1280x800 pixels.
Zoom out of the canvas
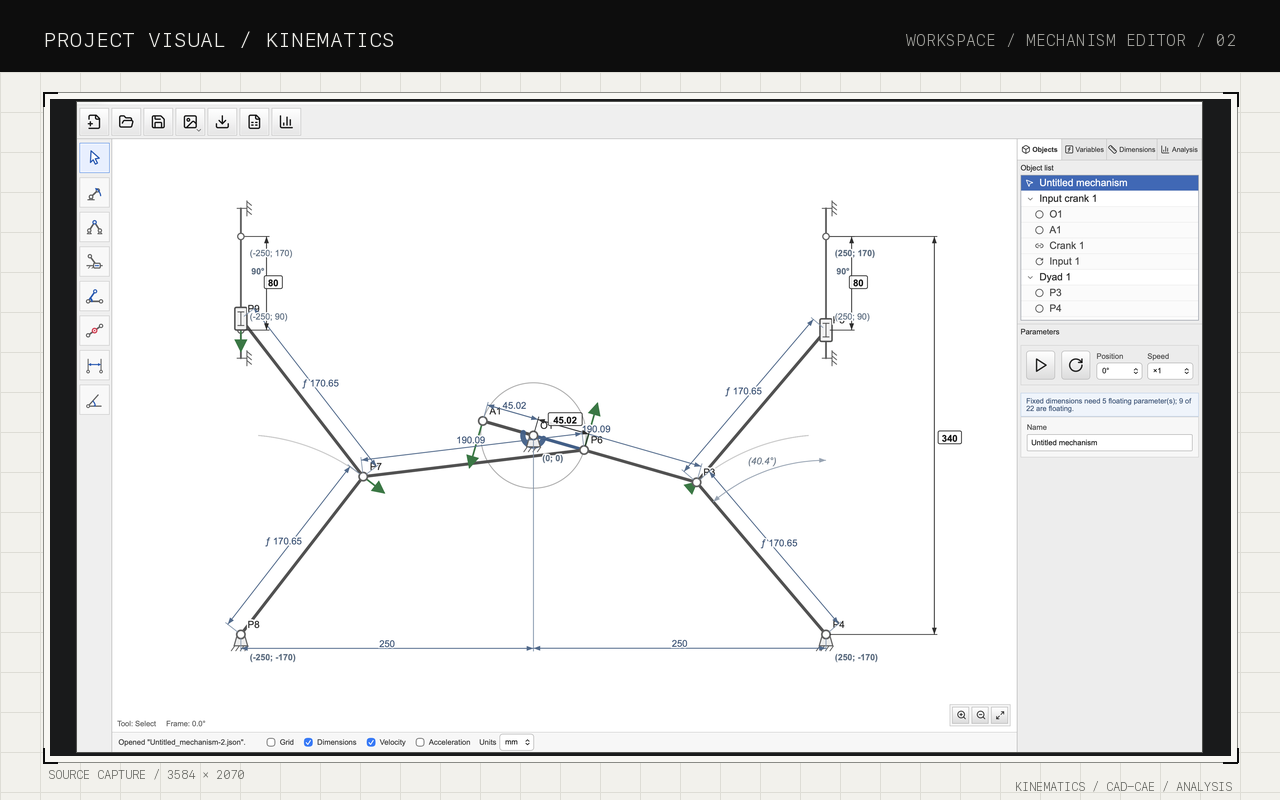[x=981, y=715]
